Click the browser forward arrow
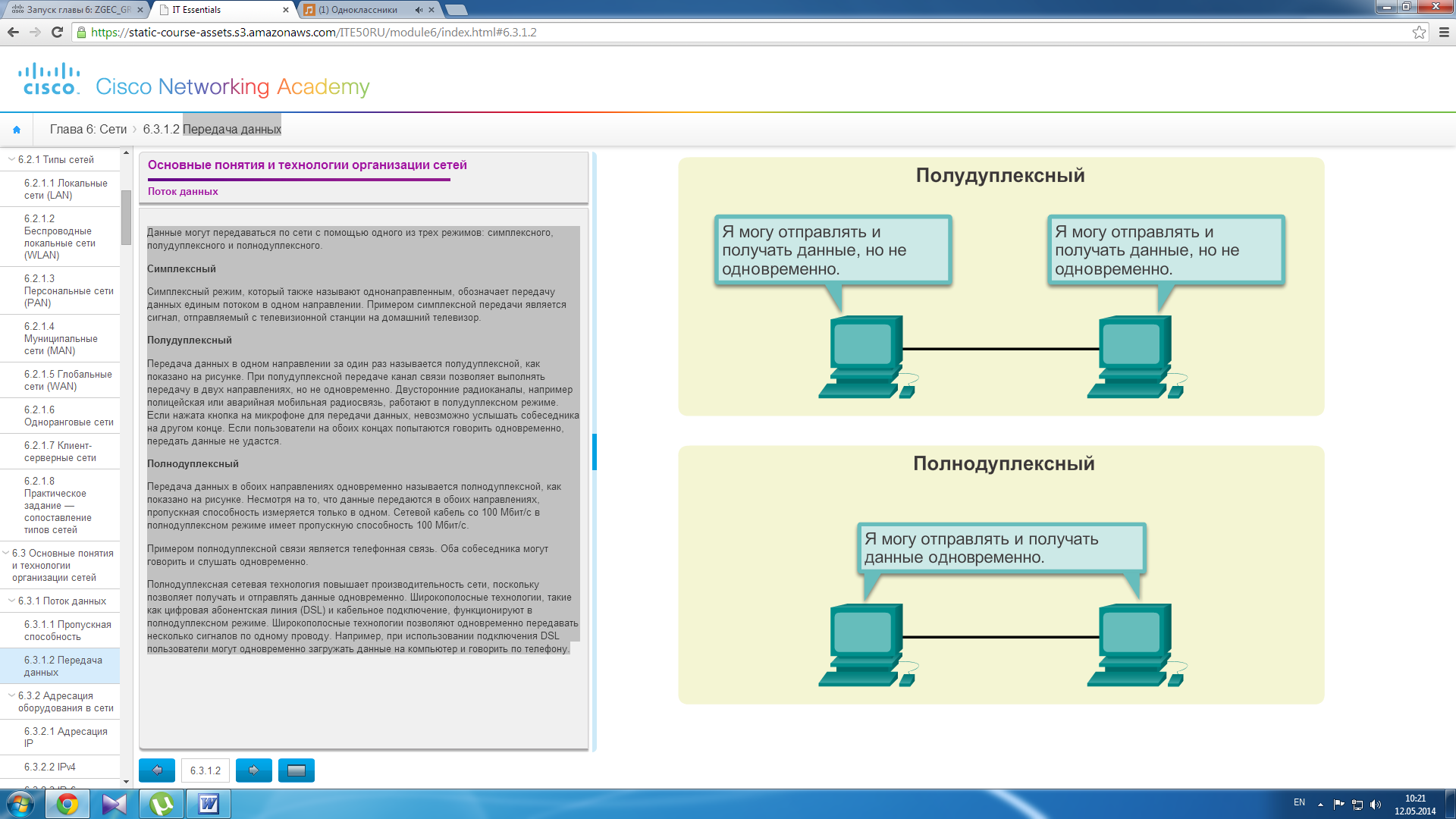 click(35, 32)
